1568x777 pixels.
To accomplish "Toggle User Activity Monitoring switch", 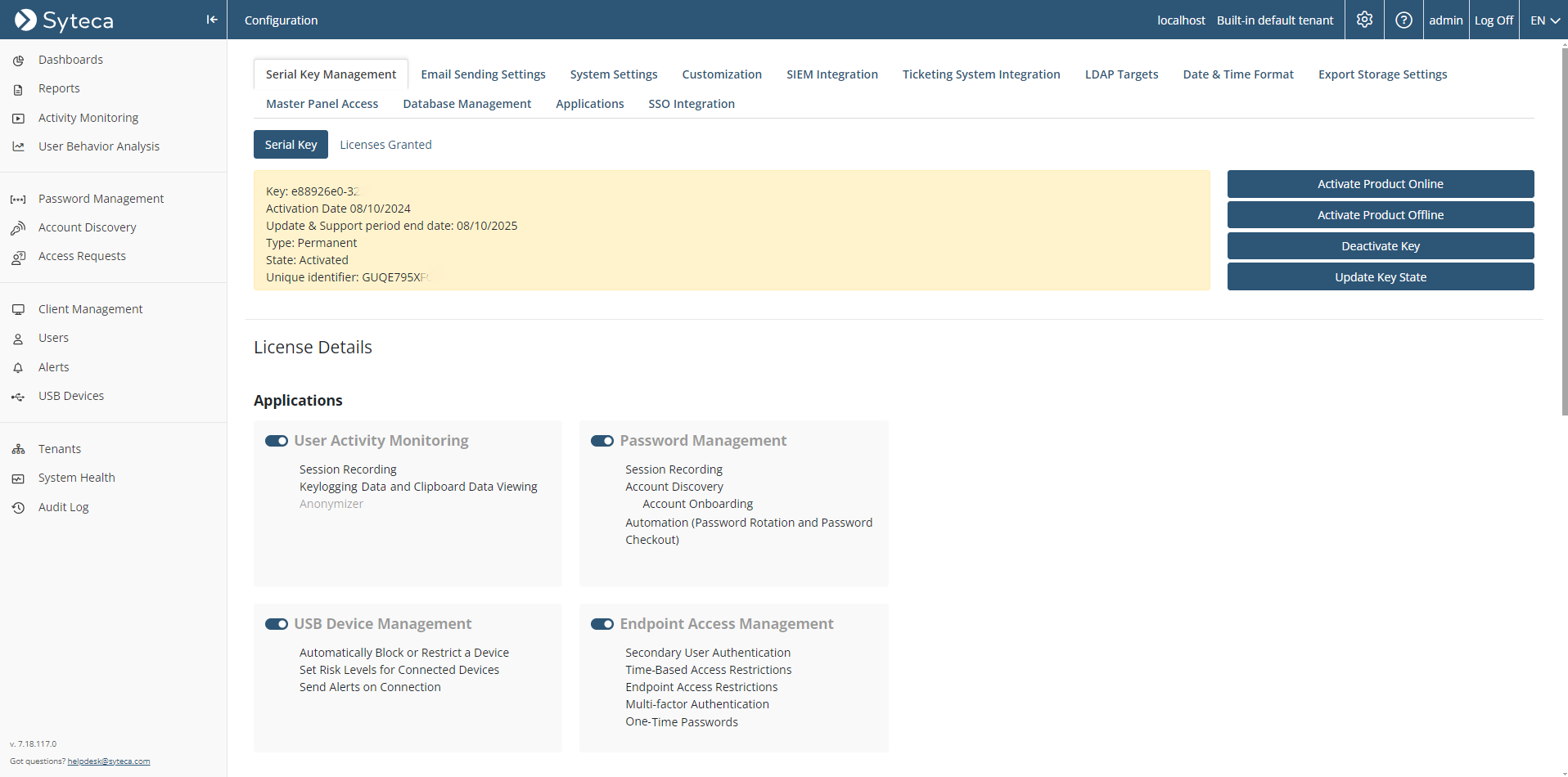I will click(x=277, y=441).
